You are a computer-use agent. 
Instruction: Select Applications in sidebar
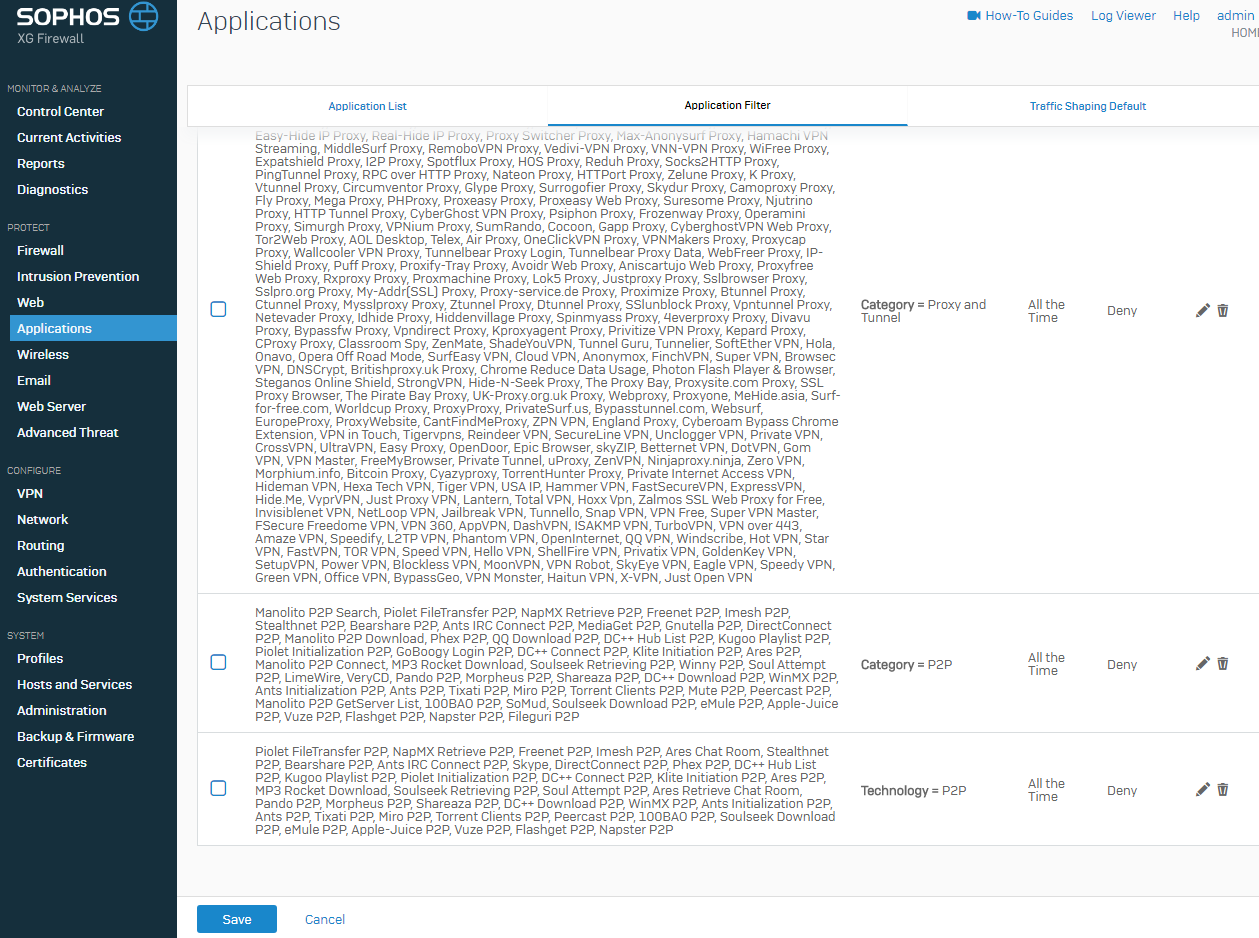coord(93,328)
